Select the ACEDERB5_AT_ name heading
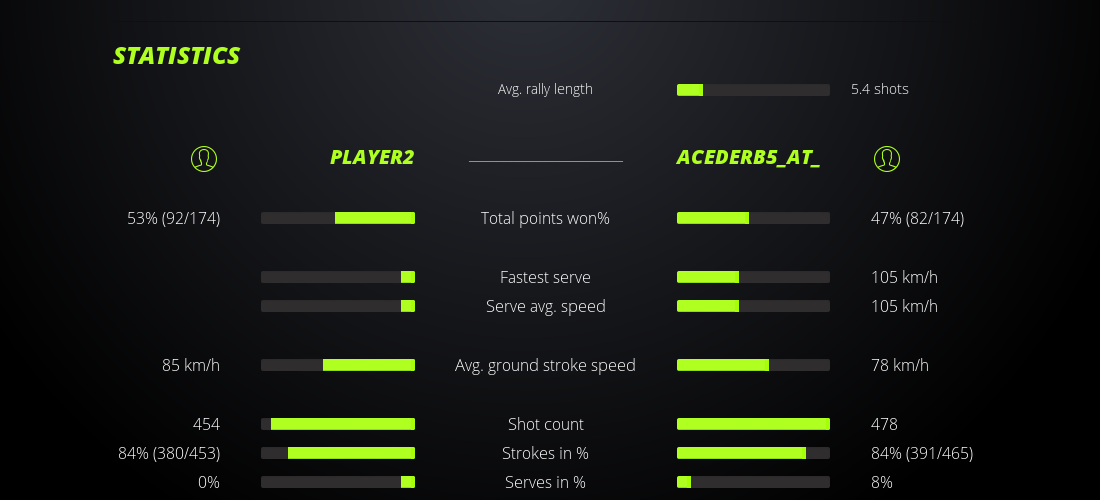The image size is (1100, 500). tap(748, 158)
